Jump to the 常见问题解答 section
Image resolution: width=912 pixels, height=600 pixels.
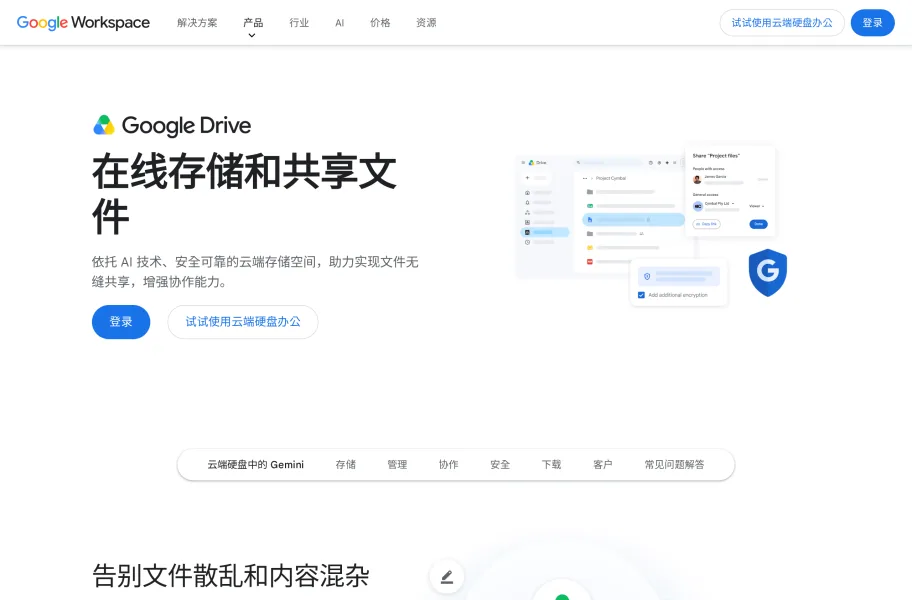coord(674,465)
